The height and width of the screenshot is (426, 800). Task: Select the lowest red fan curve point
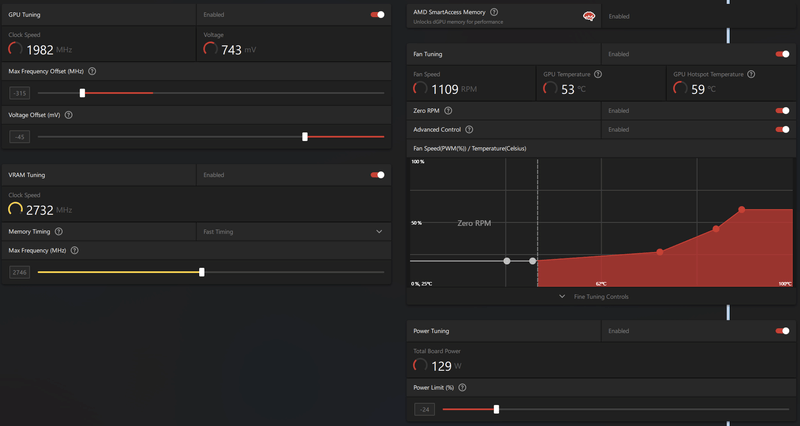660,252
